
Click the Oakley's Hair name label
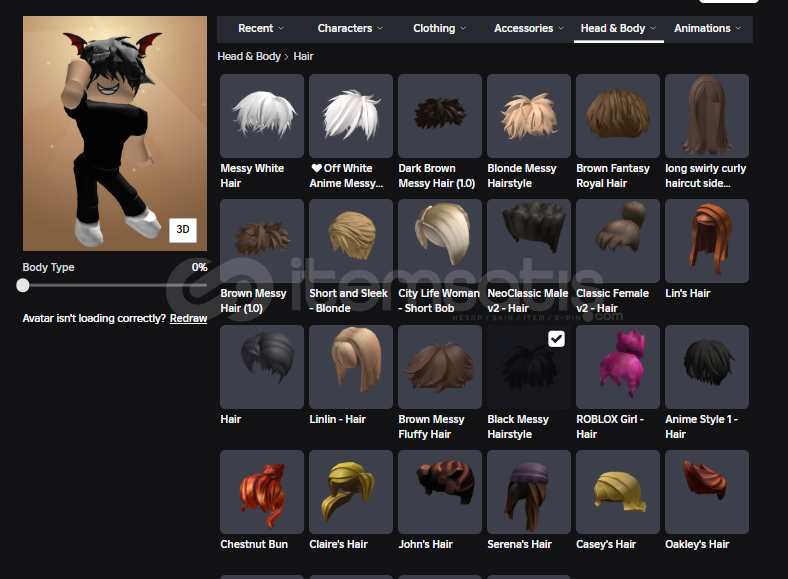pos(697,544)
